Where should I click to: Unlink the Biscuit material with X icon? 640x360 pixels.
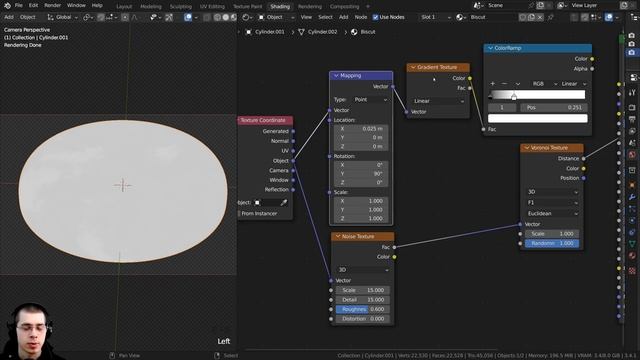tap(540, 17)
